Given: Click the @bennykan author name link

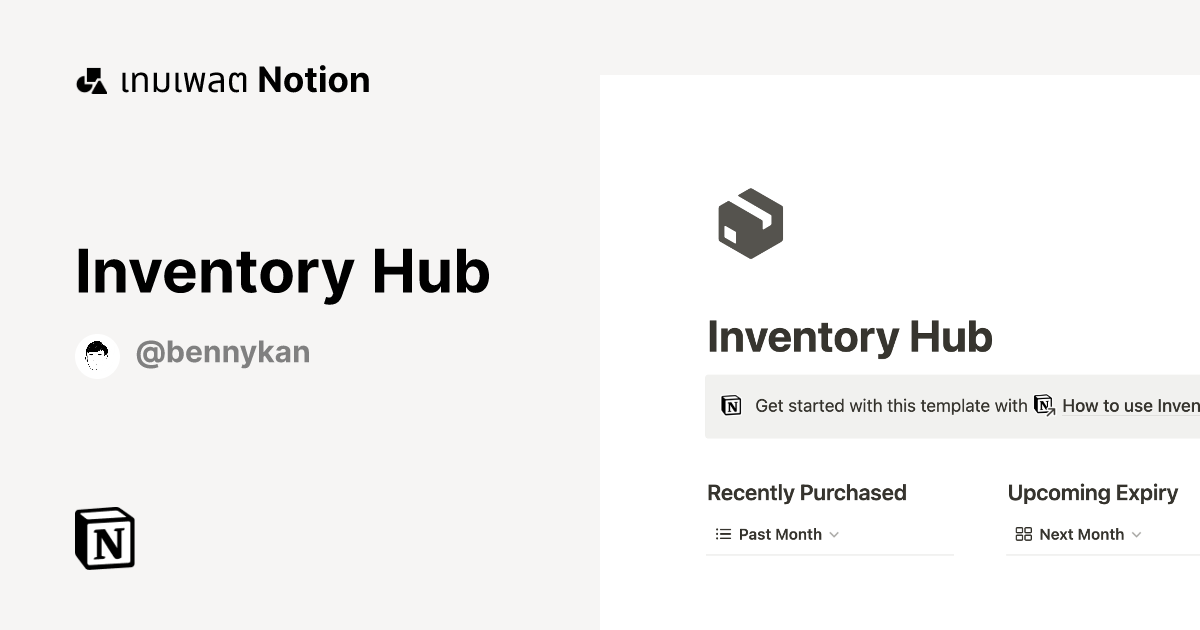Looking at the screenshot, I should coord(222,352).
